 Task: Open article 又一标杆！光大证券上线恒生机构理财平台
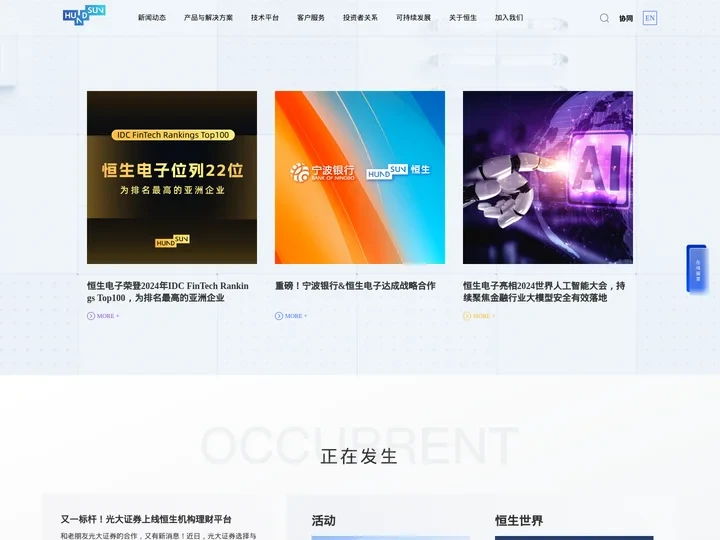[x=146, y=519]
